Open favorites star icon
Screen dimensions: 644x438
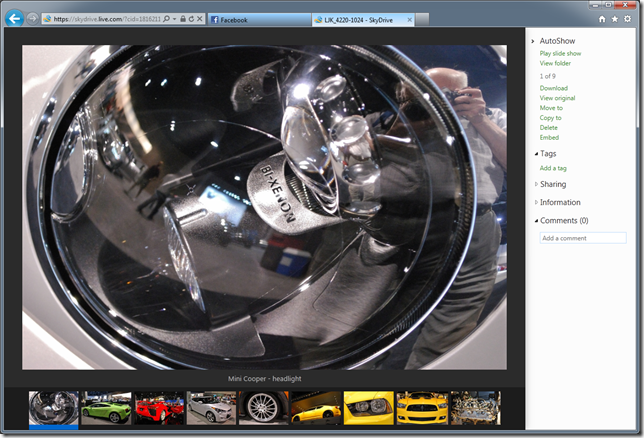tap(614, 19)
